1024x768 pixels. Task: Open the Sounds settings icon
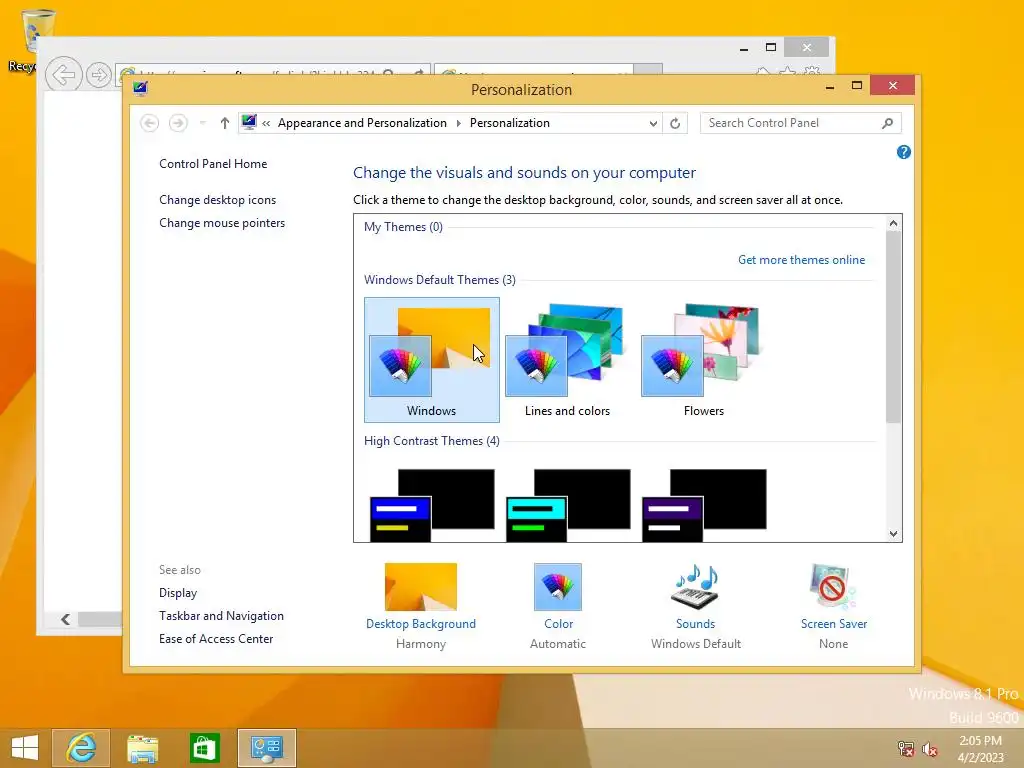click(696, 586)
